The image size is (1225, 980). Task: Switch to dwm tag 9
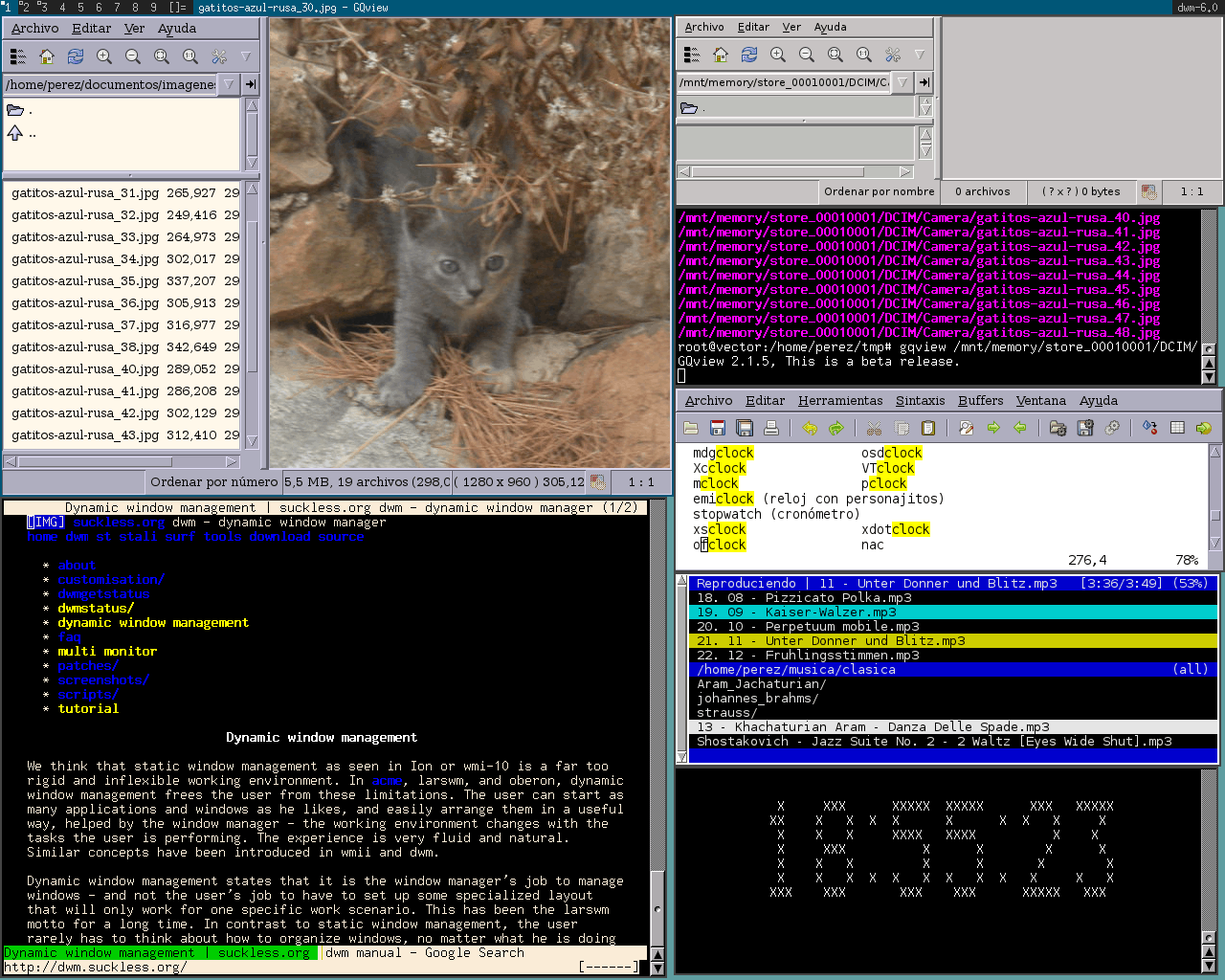point(153,8)
